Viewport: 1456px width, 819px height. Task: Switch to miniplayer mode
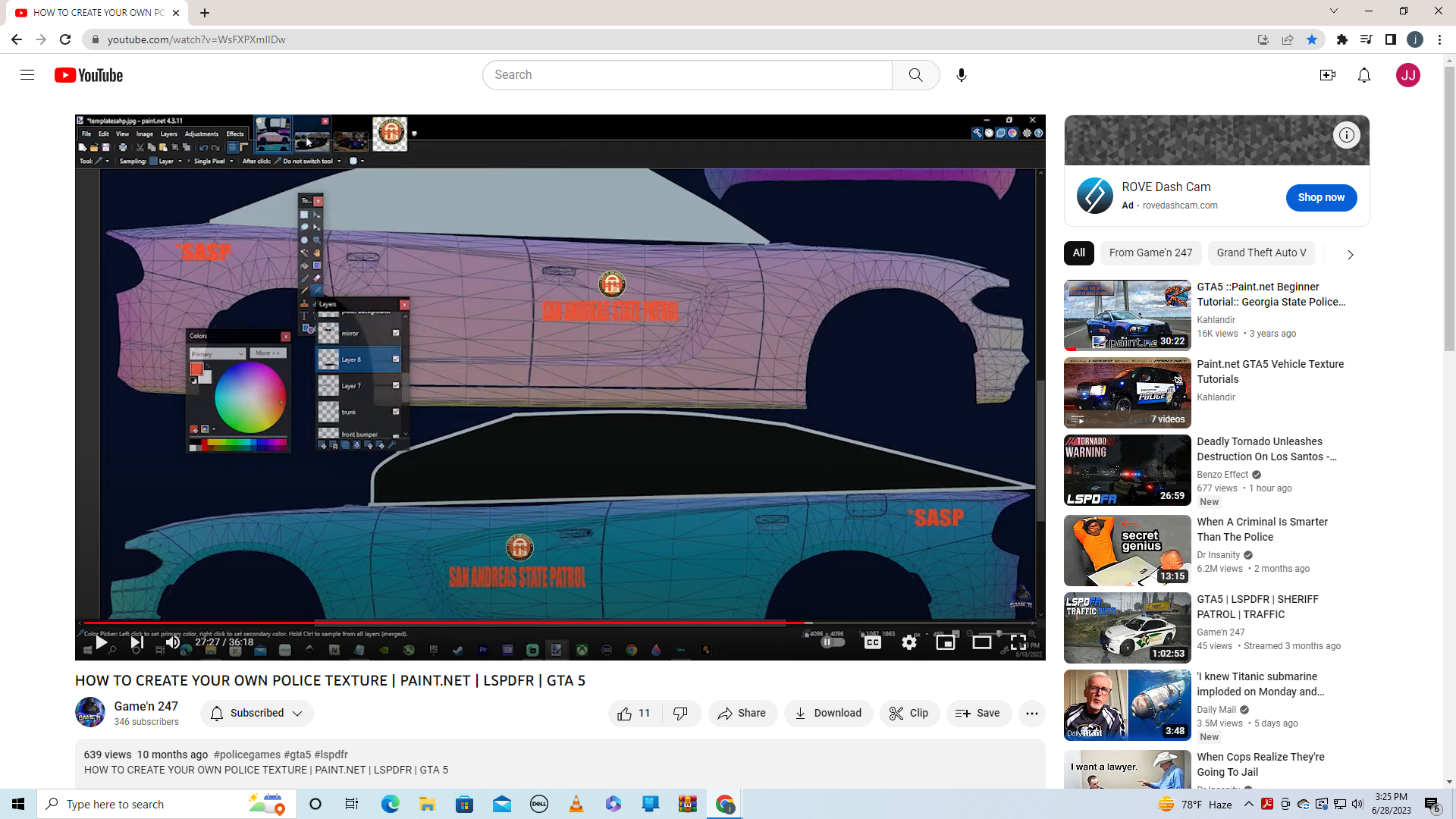pos(946,643)
